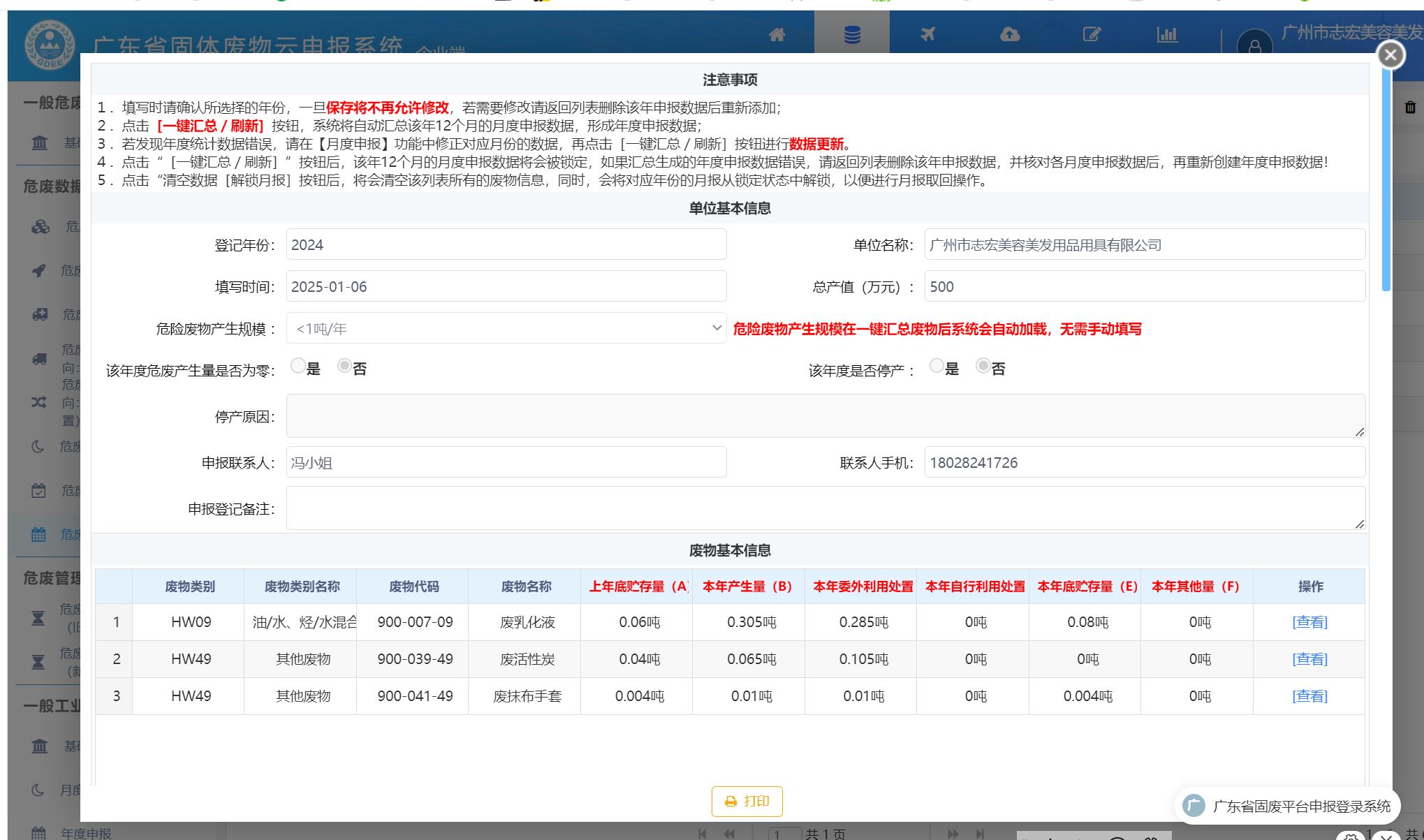Open the airplane transfer icon in header
Image resolution: width=1424 pixels, height=840 pixels.
tap(927, 34)
